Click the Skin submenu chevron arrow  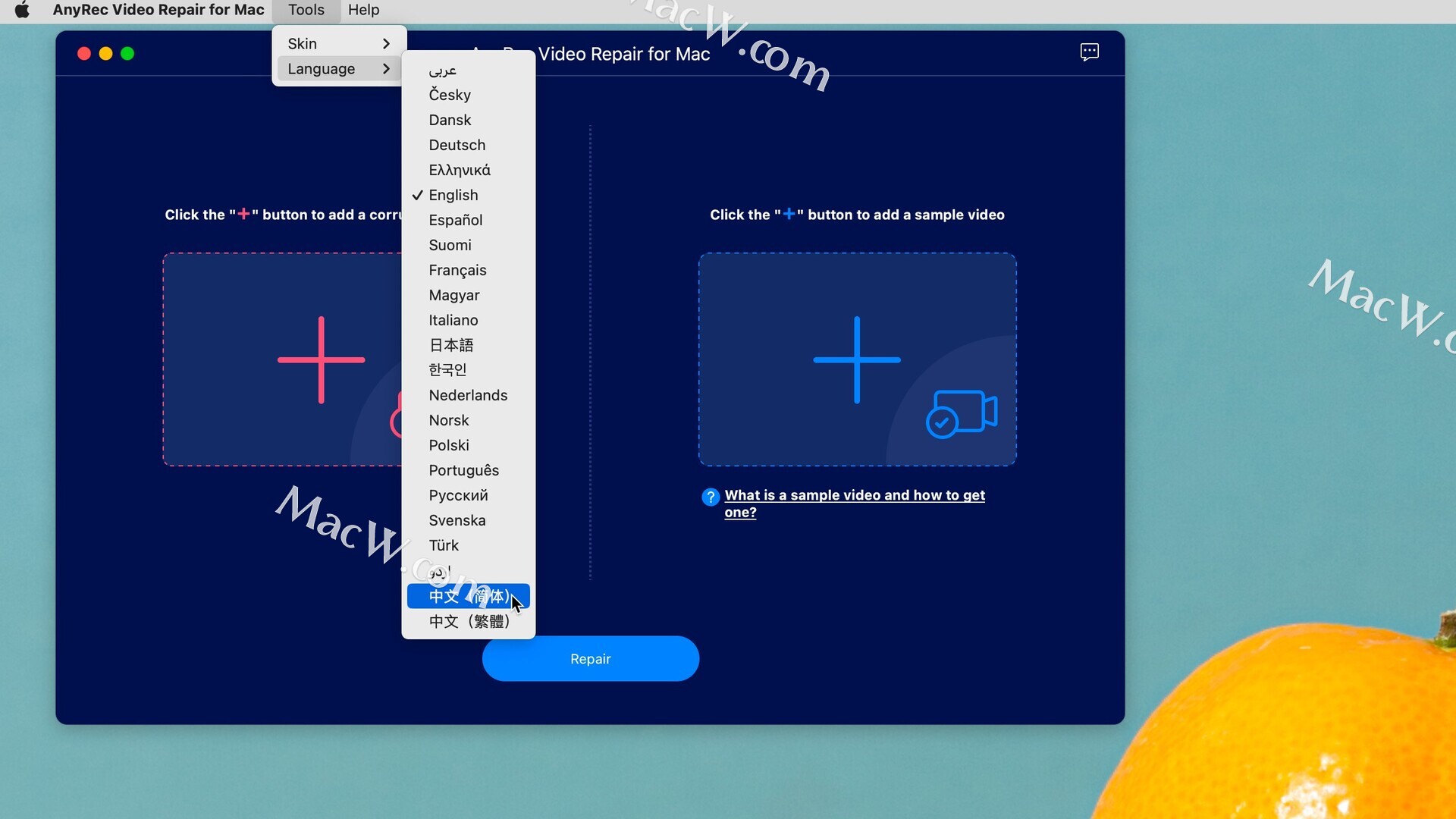[x=387, y=44]
